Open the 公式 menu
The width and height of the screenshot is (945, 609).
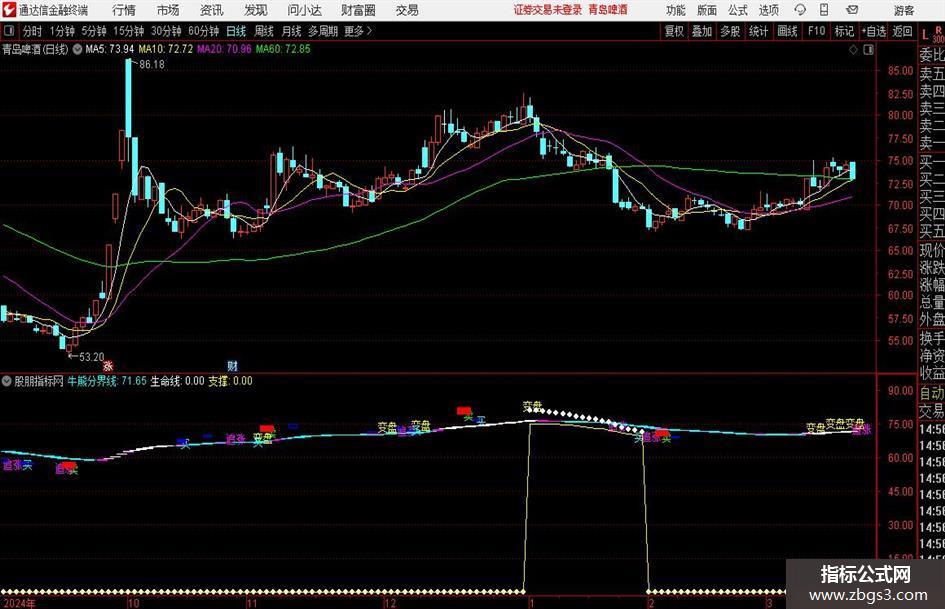(x=737, y=10)
